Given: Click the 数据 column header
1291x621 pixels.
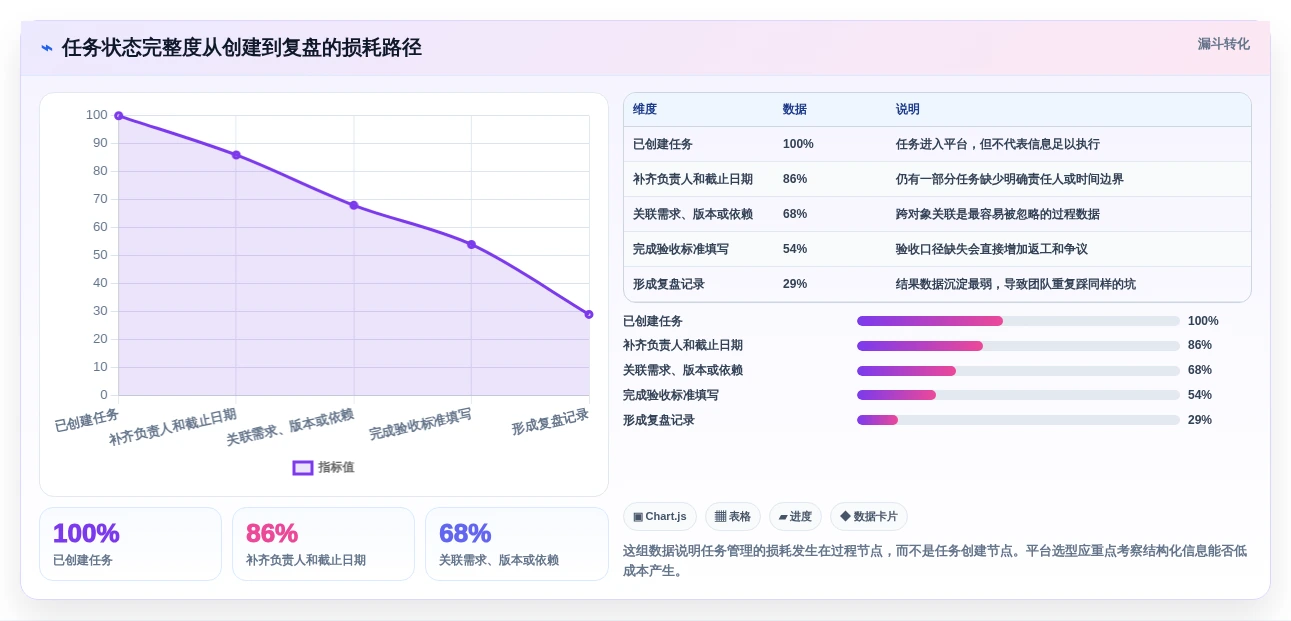Looking at the screenshot, I should pos(795,109).
